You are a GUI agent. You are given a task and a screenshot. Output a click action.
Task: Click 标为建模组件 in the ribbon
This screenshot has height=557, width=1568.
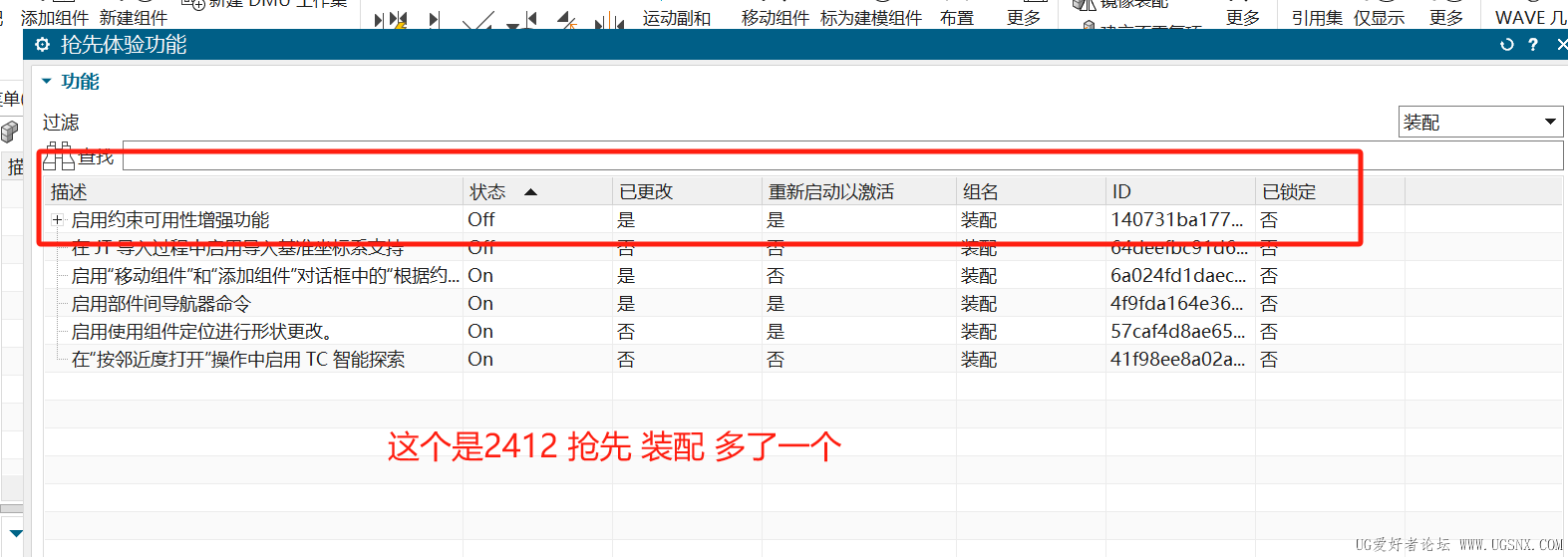(x=871, y=18)
